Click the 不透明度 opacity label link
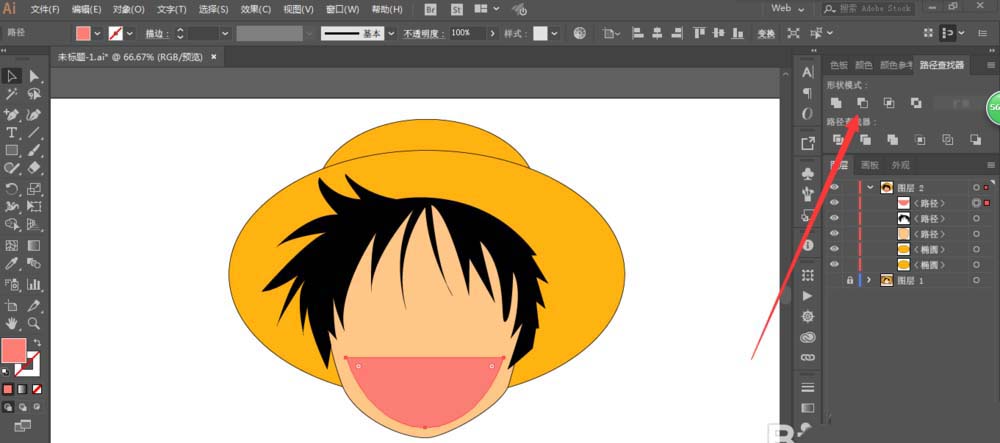Image resolution: width=1000 pixels, height=443 pixels. click(423, 34)
